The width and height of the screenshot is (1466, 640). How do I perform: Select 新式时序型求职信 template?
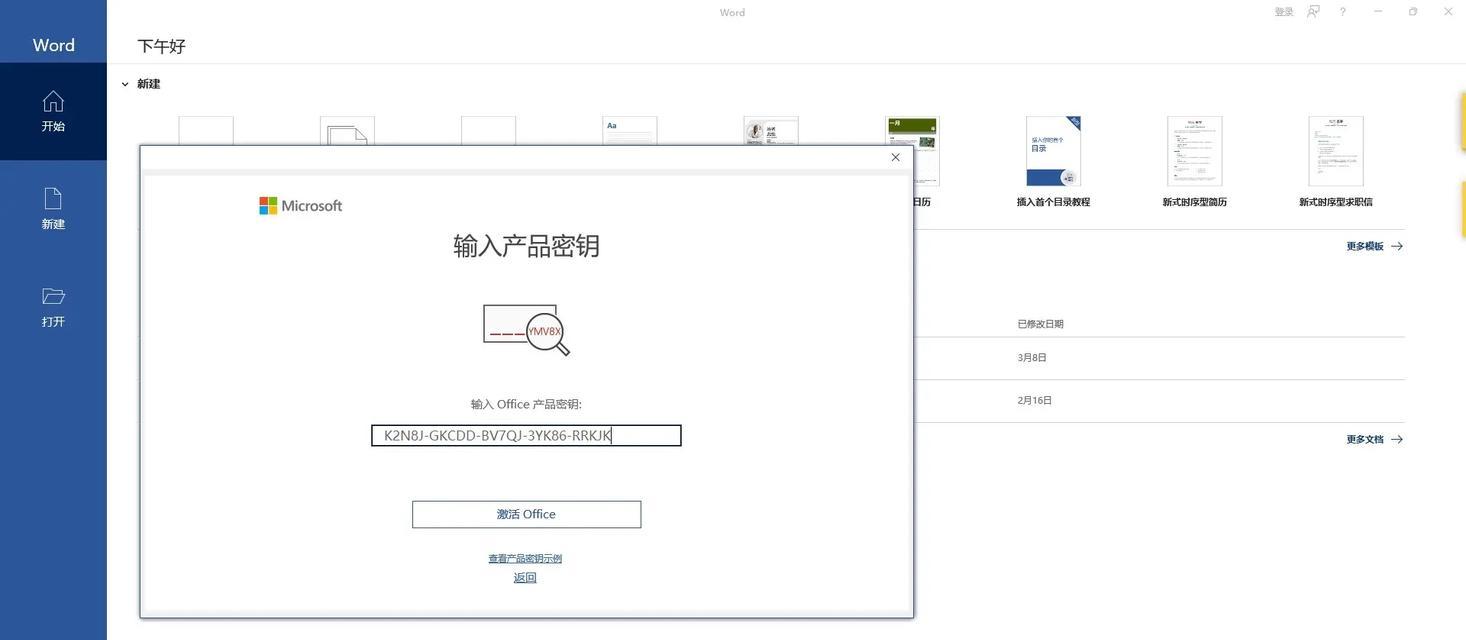(x=1335, y=161)
